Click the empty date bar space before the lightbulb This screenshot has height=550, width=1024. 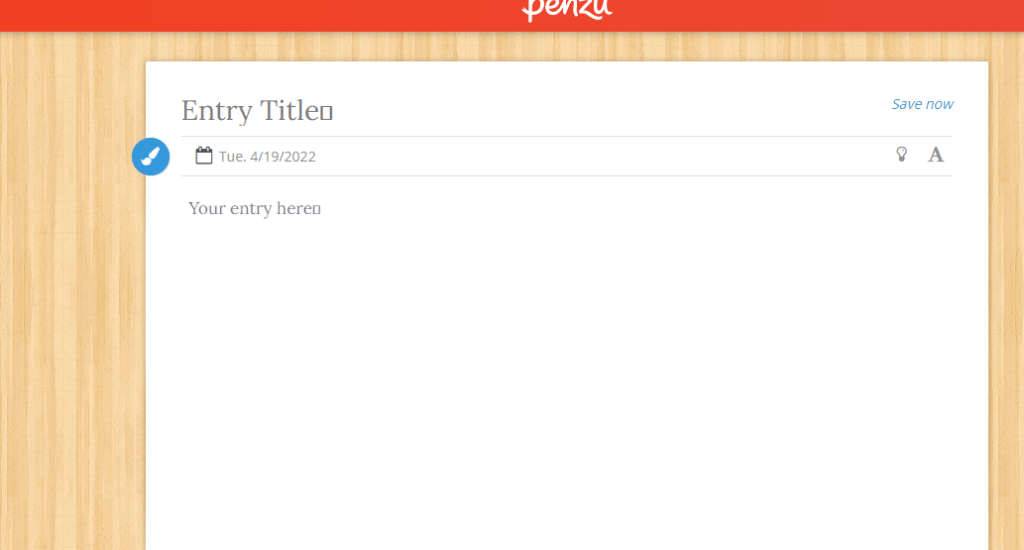(600, 156)
